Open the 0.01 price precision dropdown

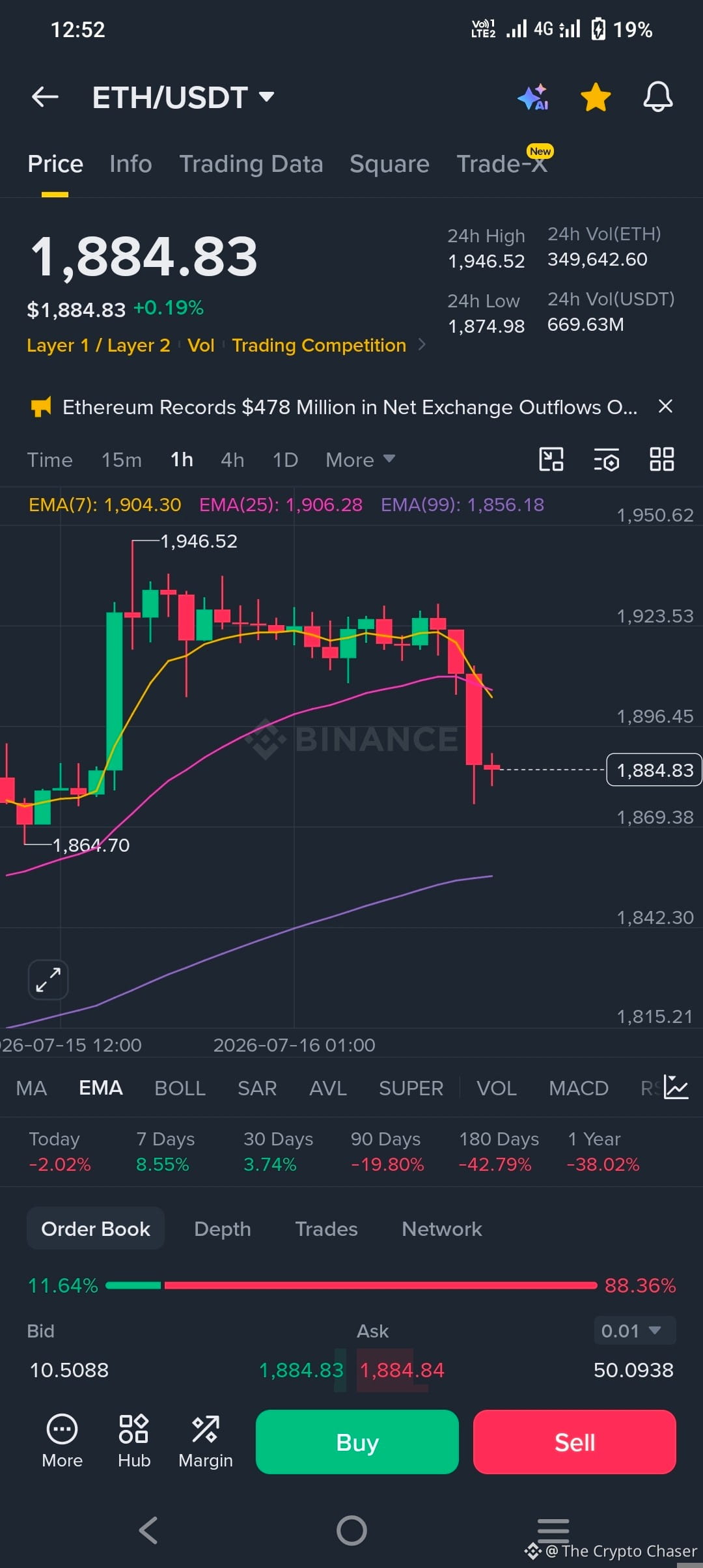(x=635, y=1330)
